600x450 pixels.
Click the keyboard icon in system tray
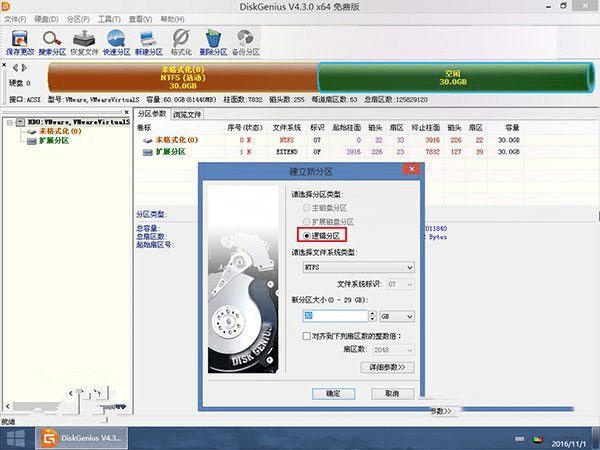(519, 439)
